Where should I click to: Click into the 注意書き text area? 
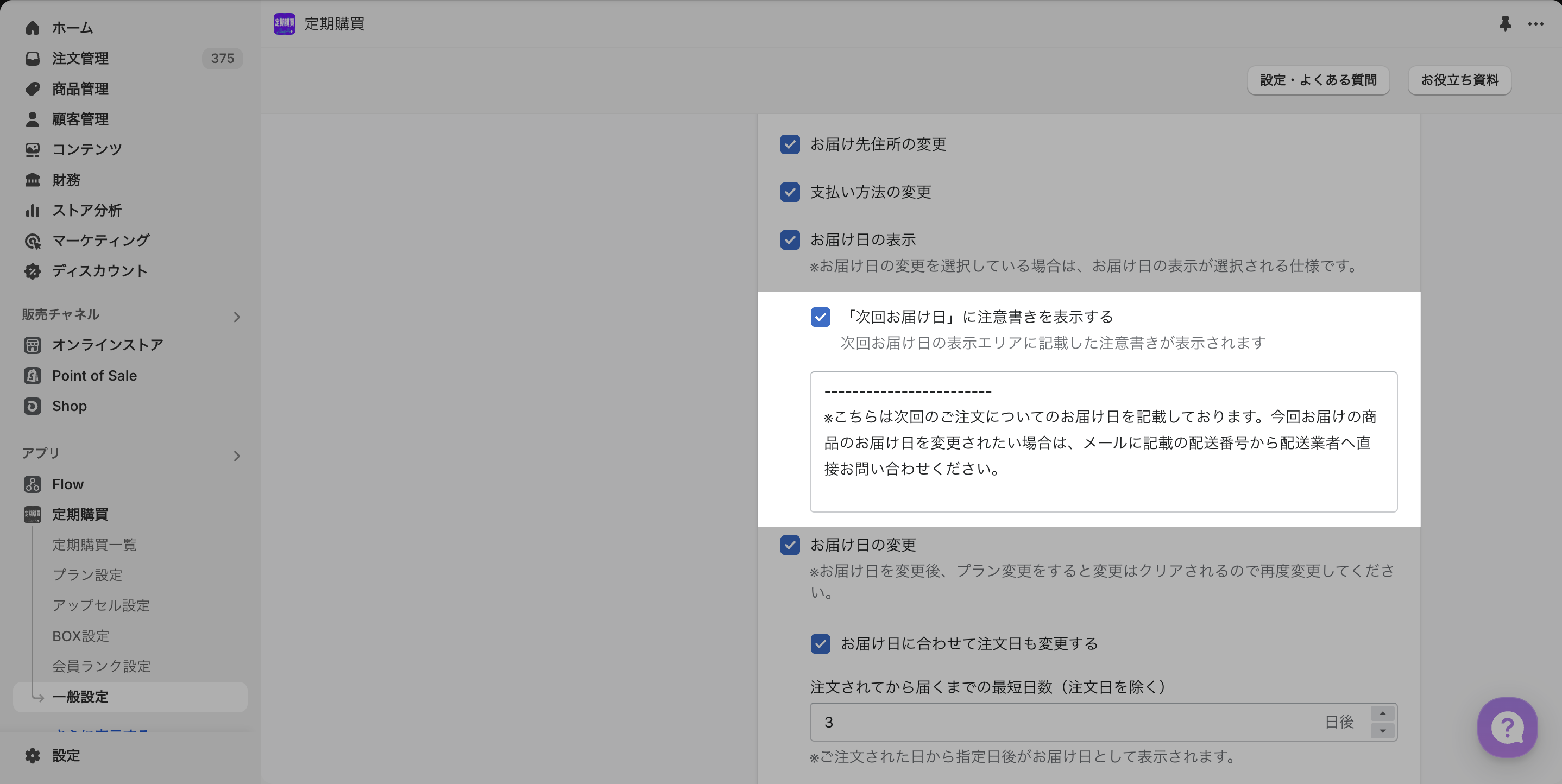(1103, 441)
